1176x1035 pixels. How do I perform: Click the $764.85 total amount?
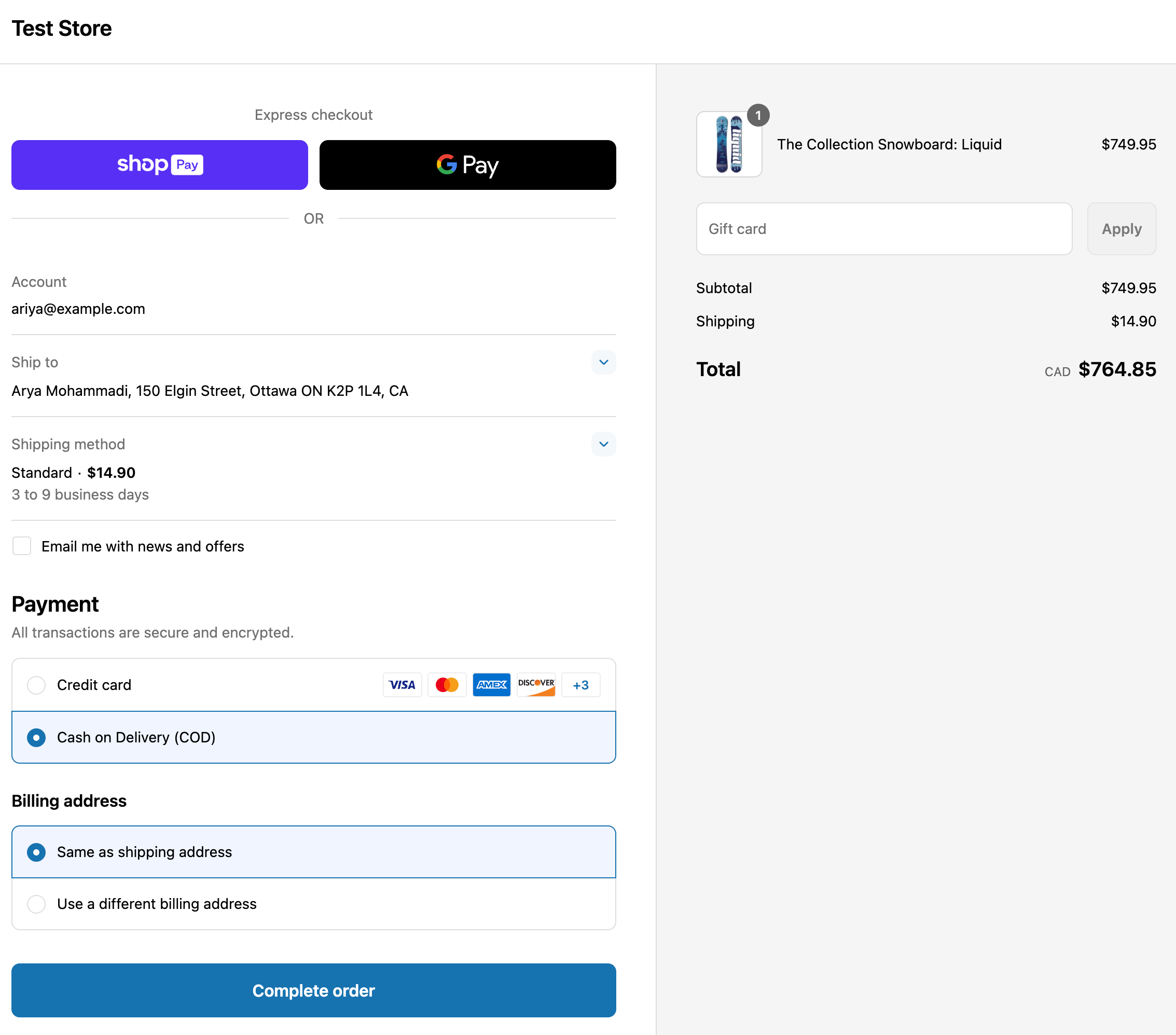click(x=1116, y=369)
